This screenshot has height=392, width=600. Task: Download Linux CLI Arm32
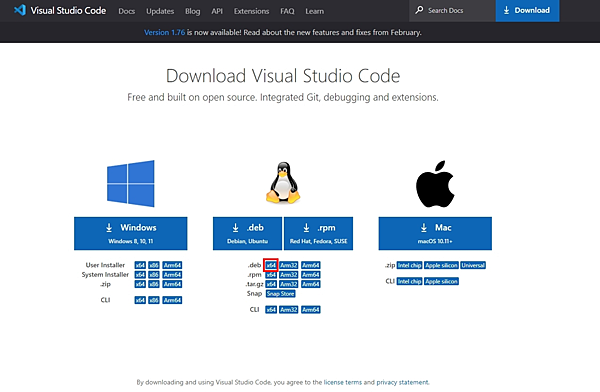(x=289, y=309)
